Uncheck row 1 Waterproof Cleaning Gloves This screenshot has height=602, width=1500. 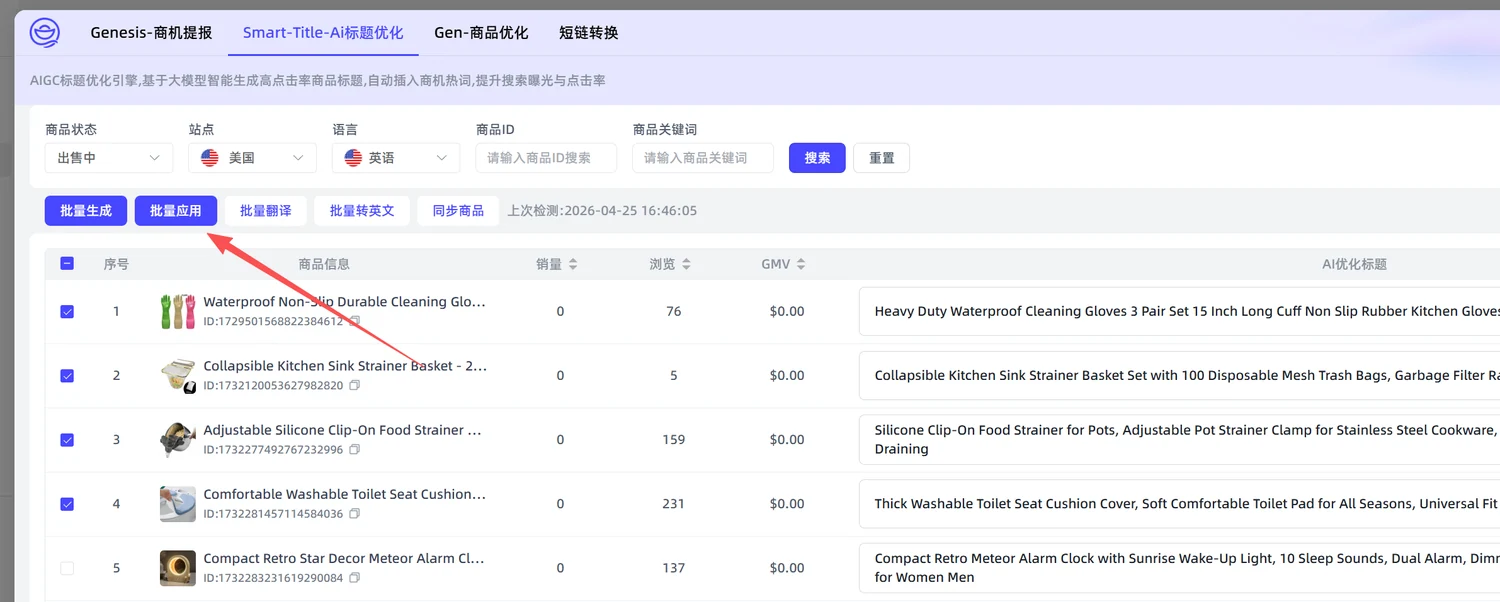click(x=67, y=311)
